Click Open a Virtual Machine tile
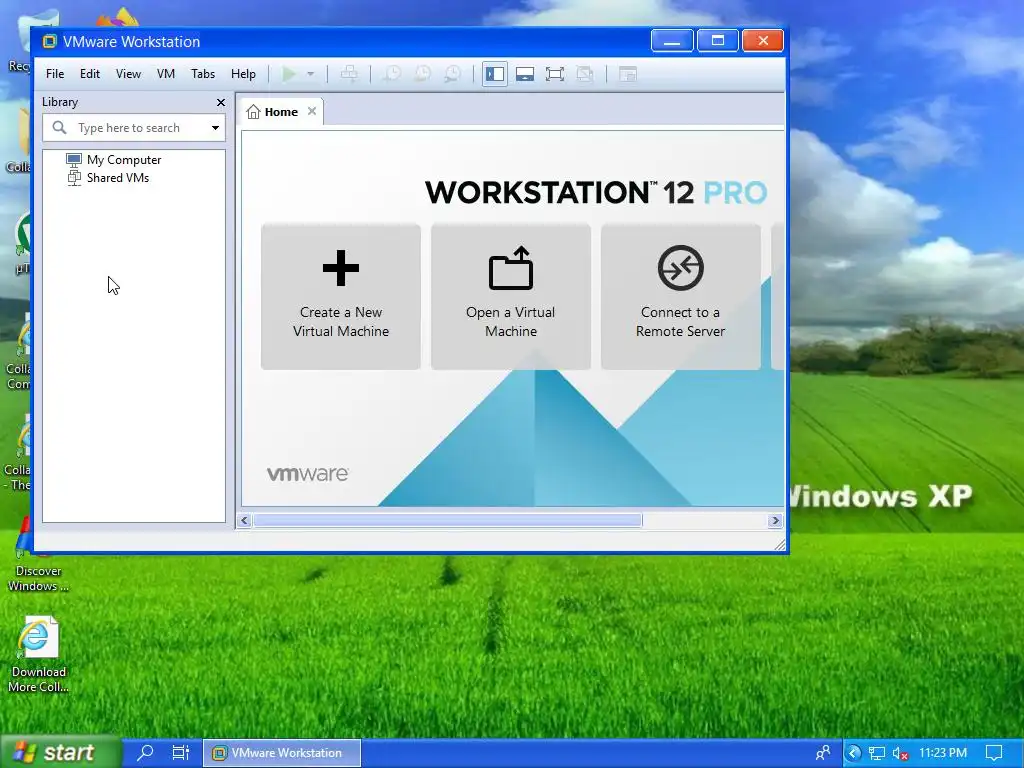The width and height of the screenshot is (1024, 768). [x=511, y=296]
